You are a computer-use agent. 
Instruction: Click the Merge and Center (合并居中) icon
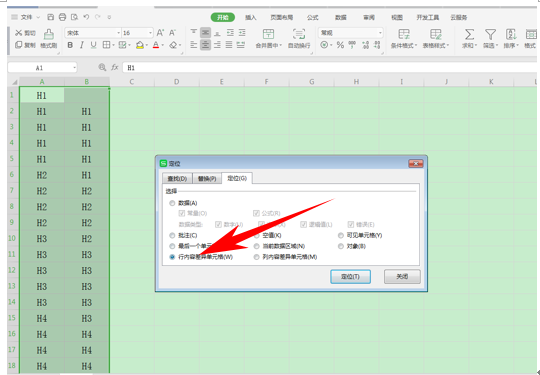(268, 34)
